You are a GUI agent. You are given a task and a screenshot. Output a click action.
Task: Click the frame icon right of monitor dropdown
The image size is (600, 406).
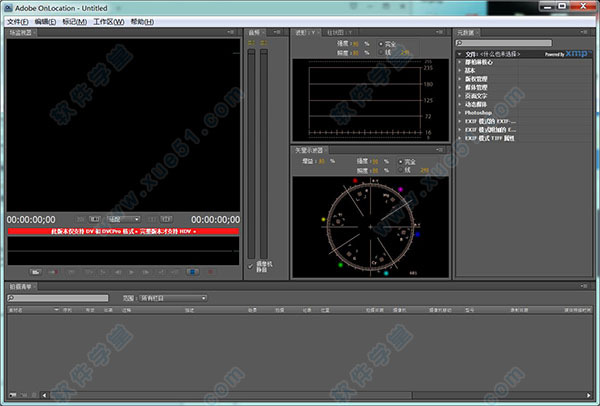click(x=166, y=219)
